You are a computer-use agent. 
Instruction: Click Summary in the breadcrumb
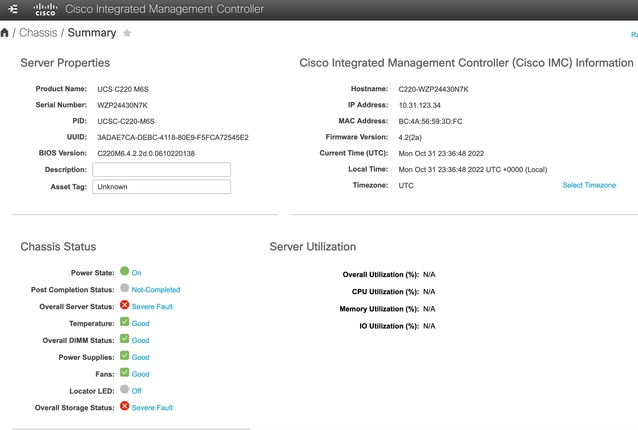(92, 33)
